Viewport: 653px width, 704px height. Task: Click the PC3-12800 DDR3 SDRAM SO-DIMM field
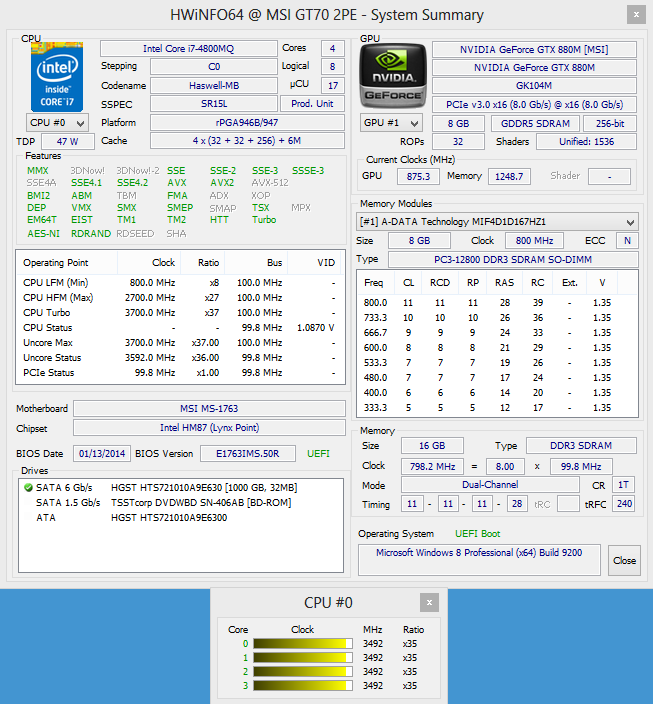513,260
